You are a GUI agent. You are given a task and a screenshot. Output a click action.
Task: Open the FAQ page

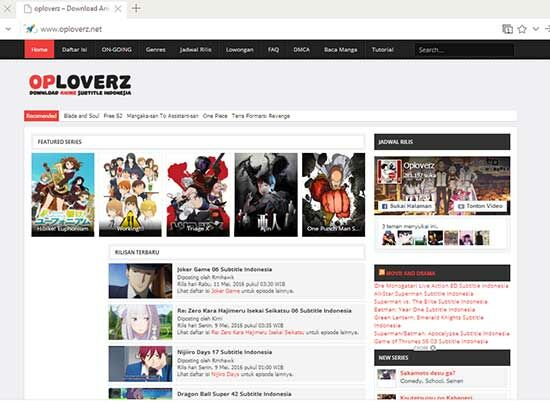click(x=273, y=49)
